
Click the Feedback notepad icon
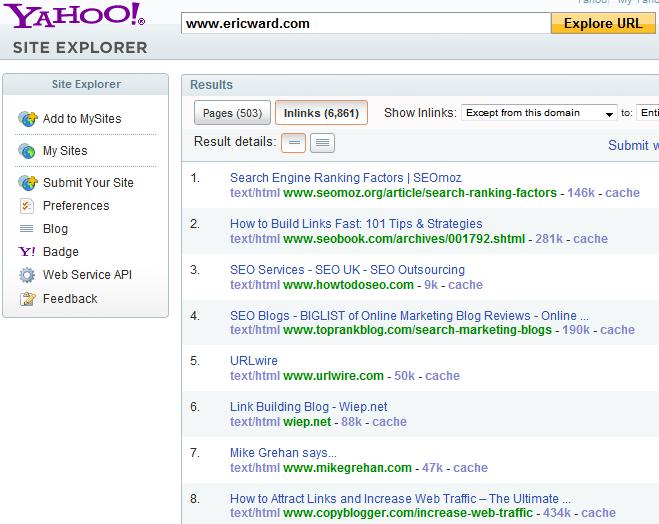pos(28,299)
